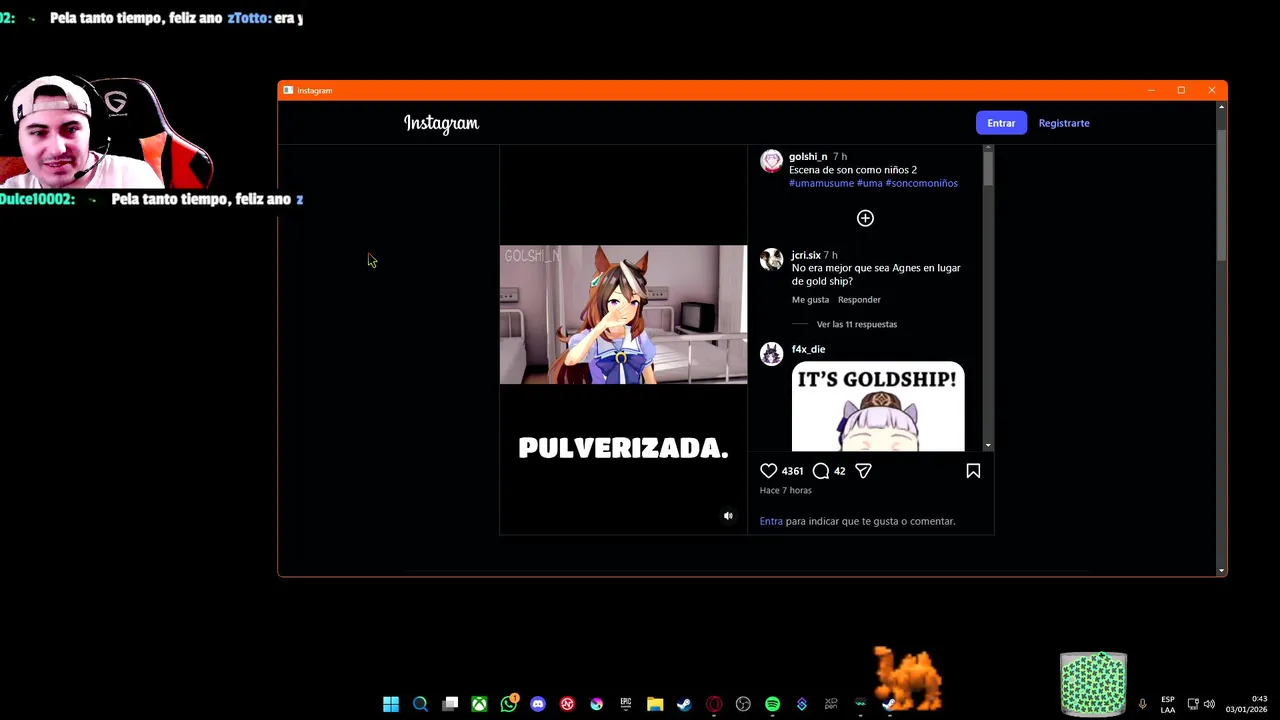Open Task View in taskbar
The height and width of the screenshot is (720, 1280).
[x=450, y=704]
